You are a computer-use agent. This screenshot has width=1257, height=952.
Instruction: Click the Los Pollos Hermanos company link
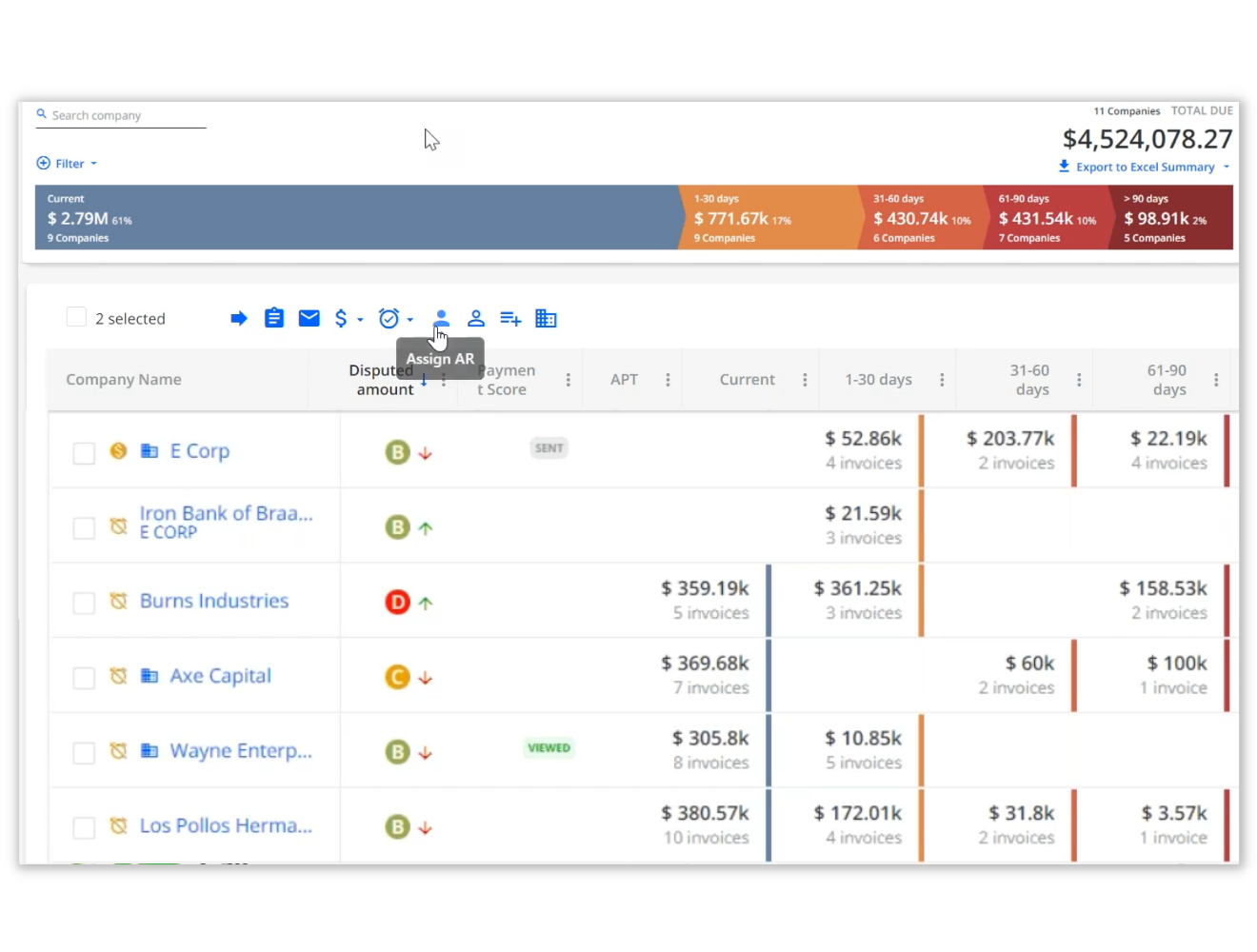click(x=226, y=825)
